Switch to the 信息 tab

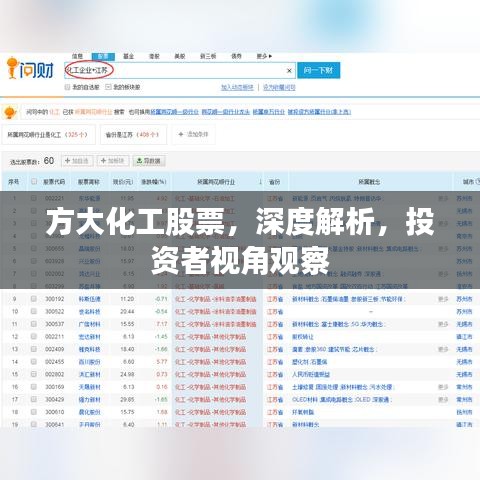pyautogui.click(x=77, y=56)
